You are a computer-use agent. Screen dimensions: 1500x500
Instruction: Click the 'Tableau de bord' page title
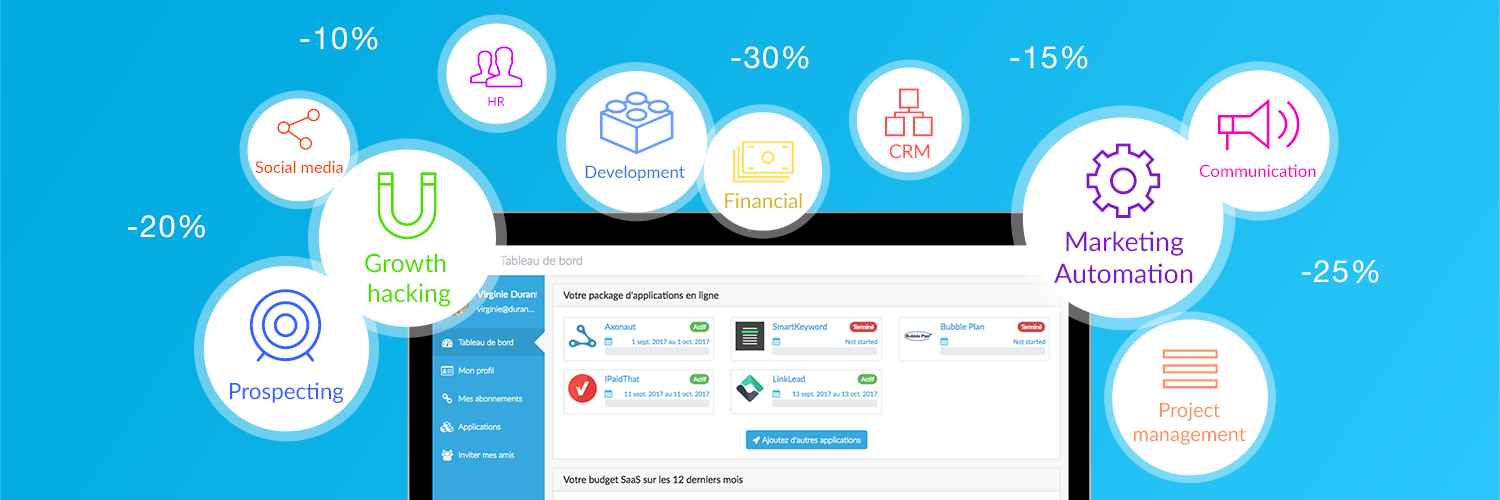(541, 261)
